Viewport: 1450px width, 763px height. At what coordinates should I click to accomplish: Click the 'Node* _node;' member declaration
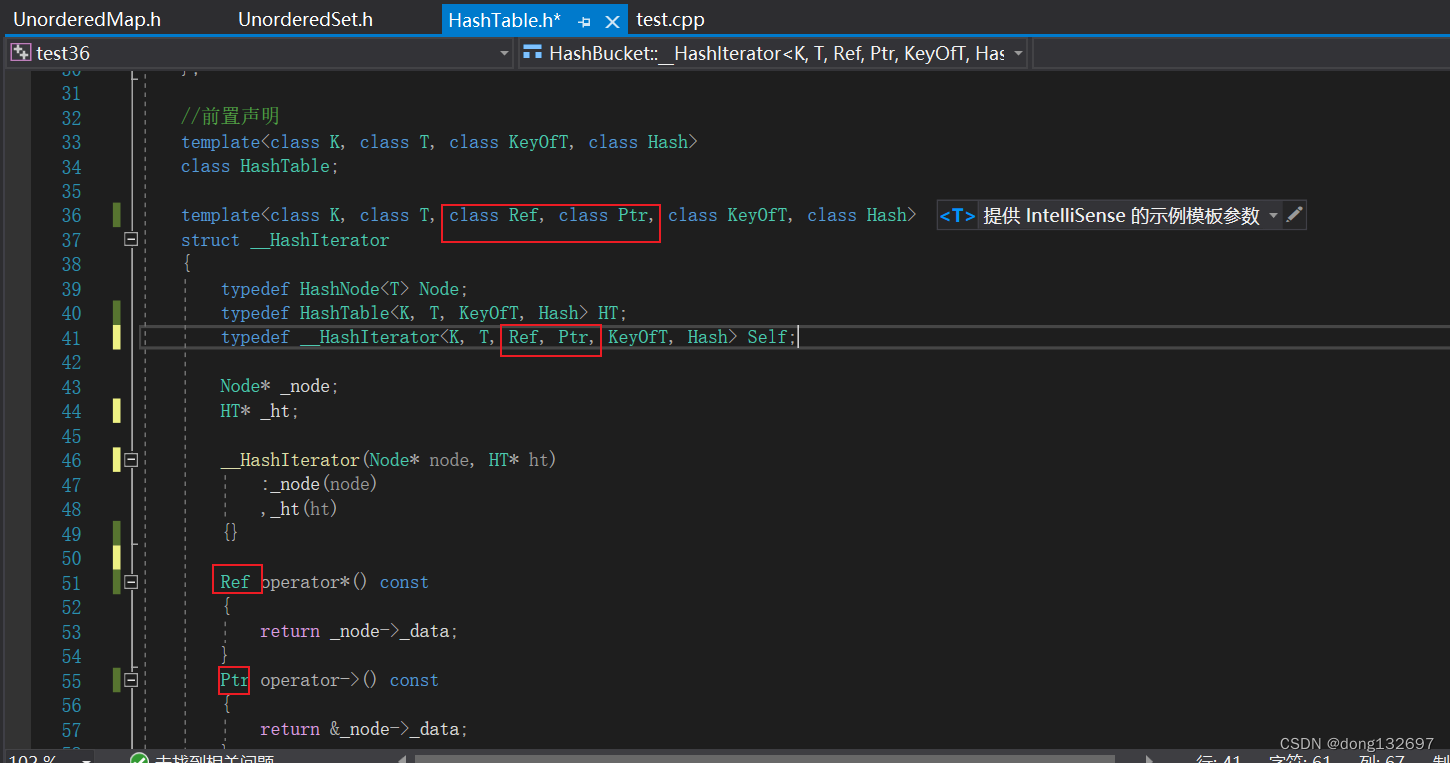click(280, 386)
